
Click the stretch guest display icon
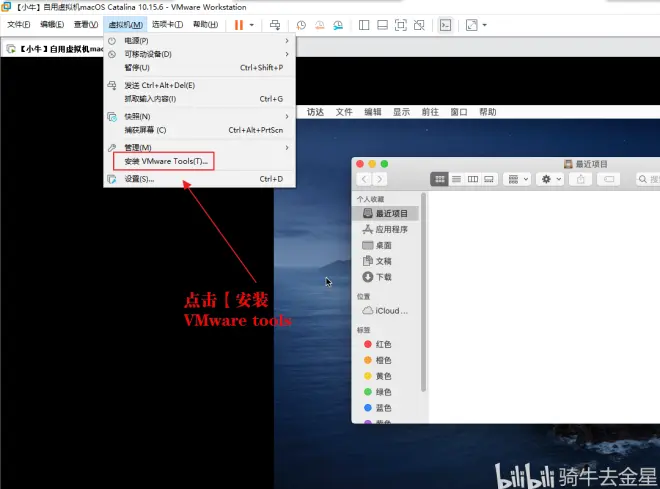[471, 25]
